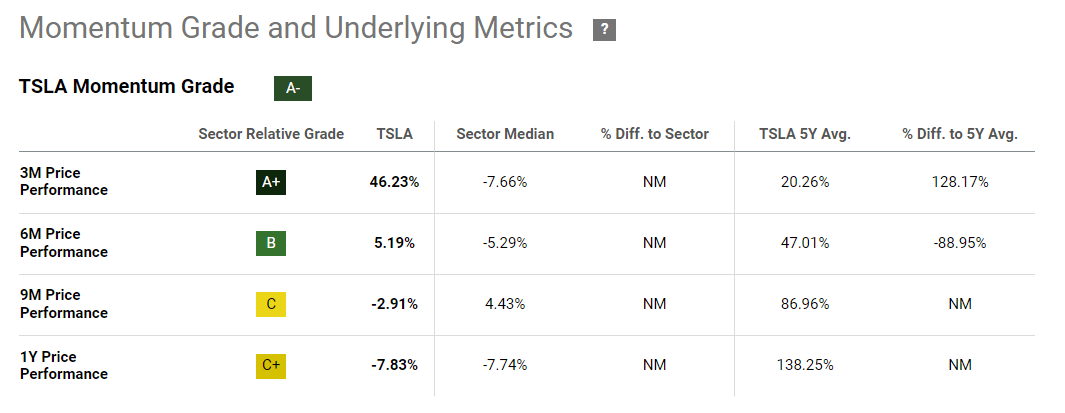Screen dimensions: 1065x413
Task: Click the green B grade badge
Action: [270, 243]
